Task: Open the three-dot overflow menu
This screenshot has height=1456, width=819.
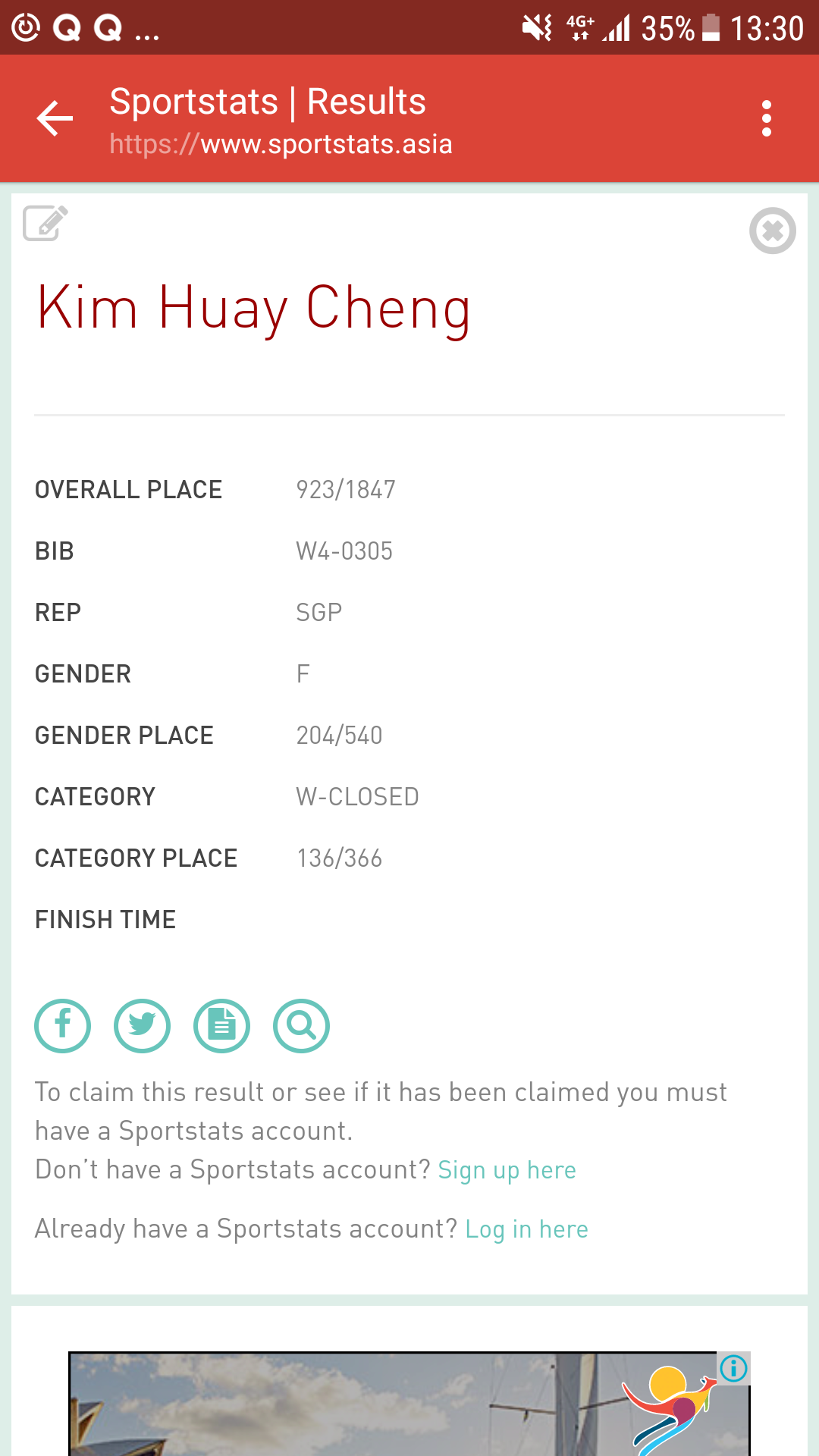Action: 767,118
